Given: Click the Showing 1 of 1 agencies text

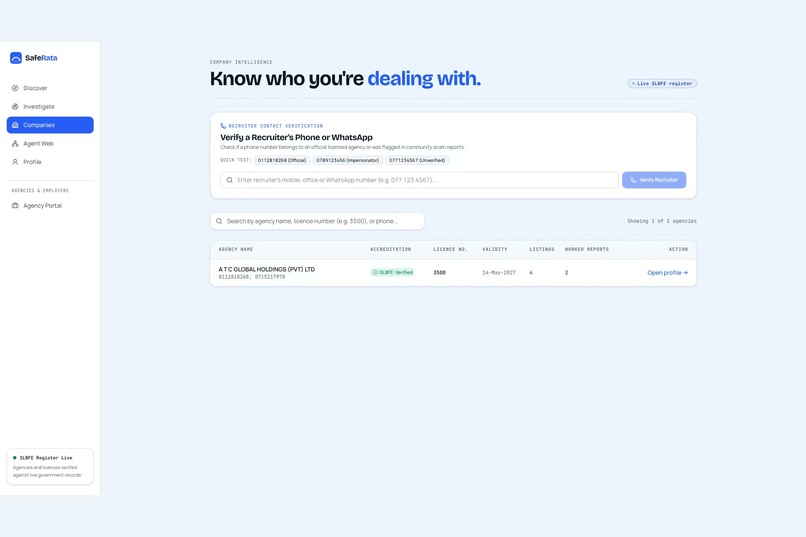Looking at the screenshot, I should (x=662, y=221).
